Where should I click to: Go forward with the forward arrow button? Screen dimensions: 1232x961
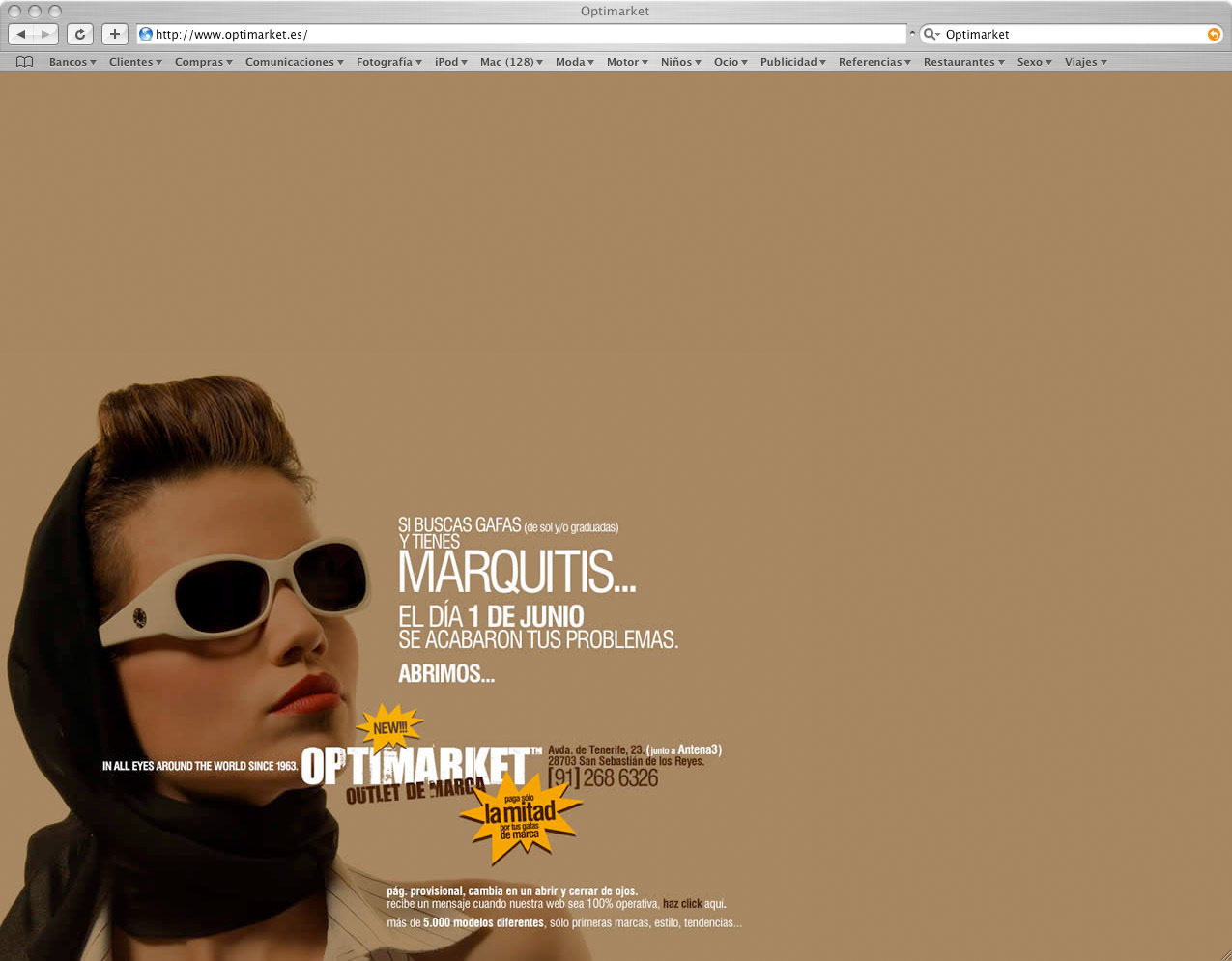(45, 34)
